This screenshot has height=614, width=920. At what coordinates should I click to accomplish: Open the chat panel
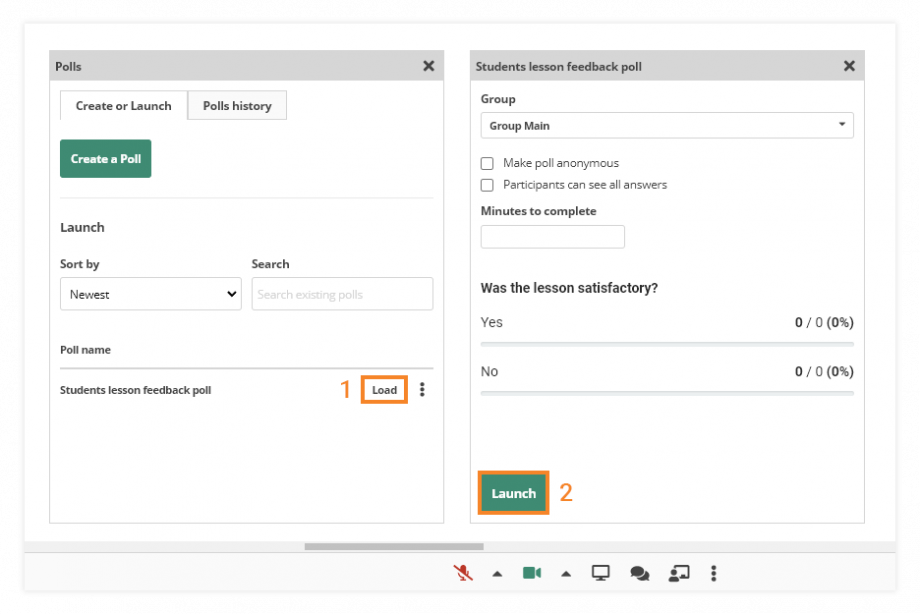[x=639, y=573]
